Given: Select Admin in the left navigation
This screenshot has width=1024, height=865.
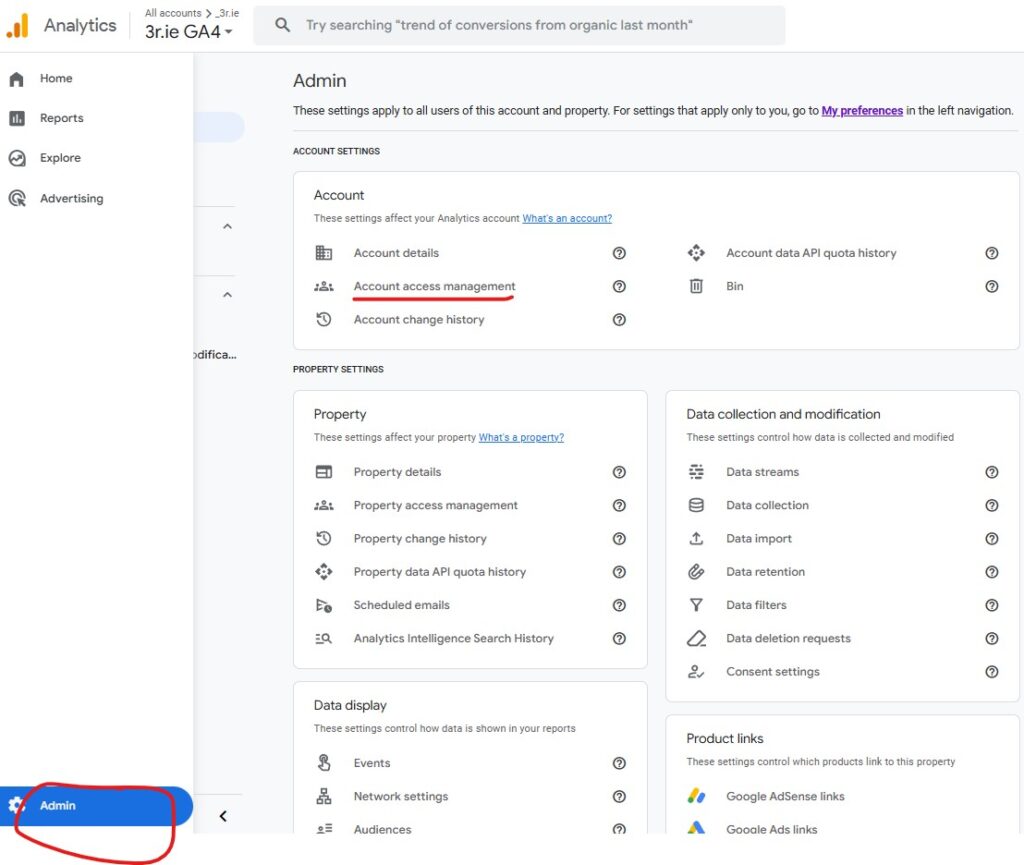Looking at the screenshot, I should [x=57, y=806].
